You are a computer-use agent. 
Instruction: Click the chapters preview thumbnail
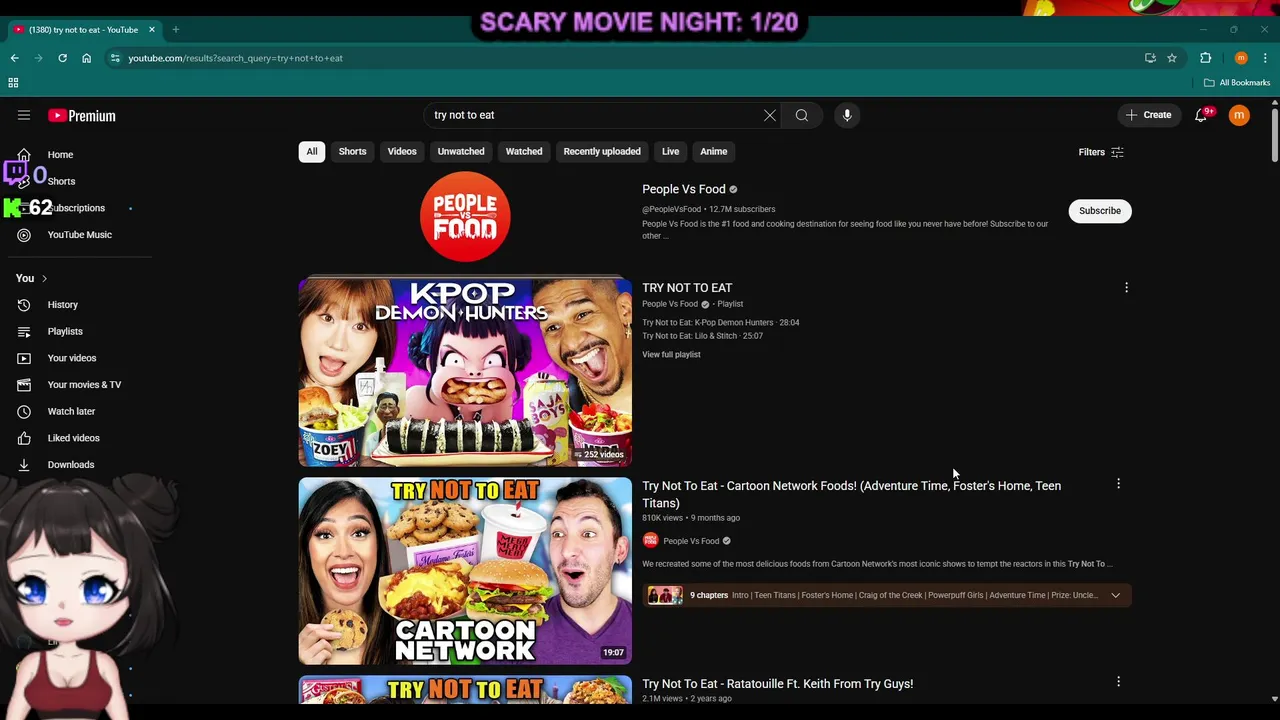[x=665, y=595]
